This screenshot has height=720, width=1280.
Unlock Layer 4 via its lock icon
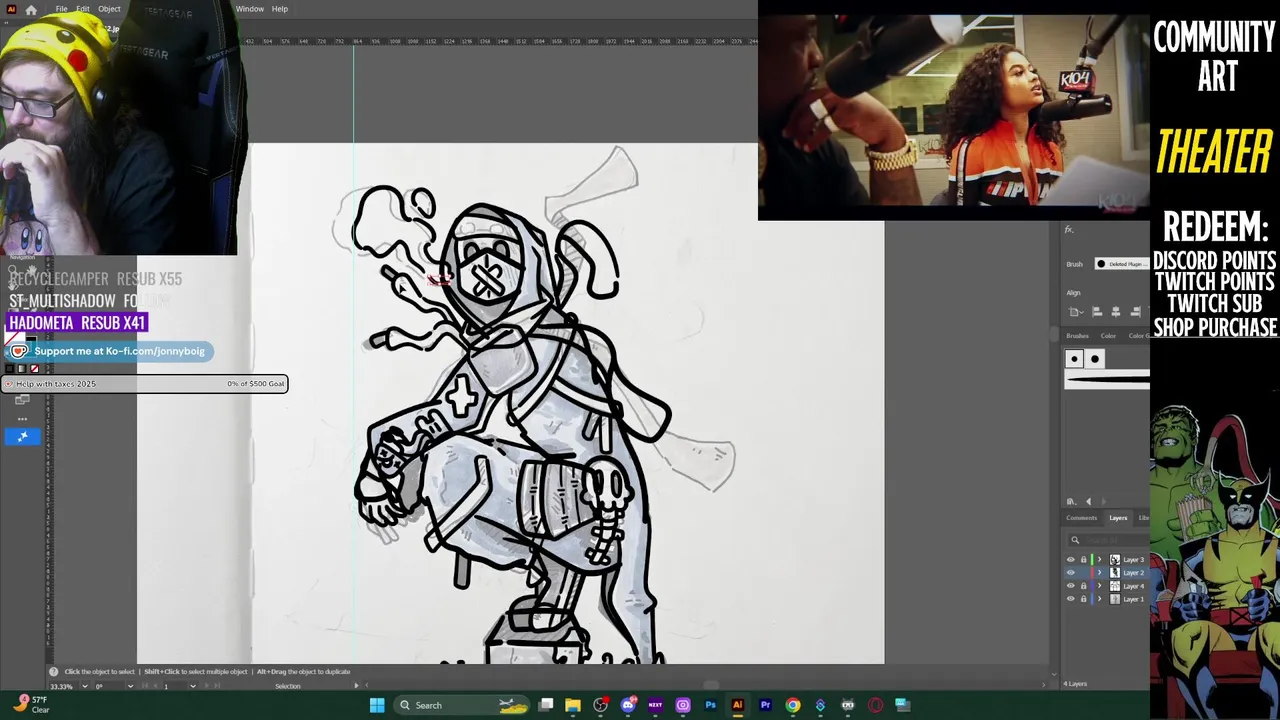tap(1083, 586)
